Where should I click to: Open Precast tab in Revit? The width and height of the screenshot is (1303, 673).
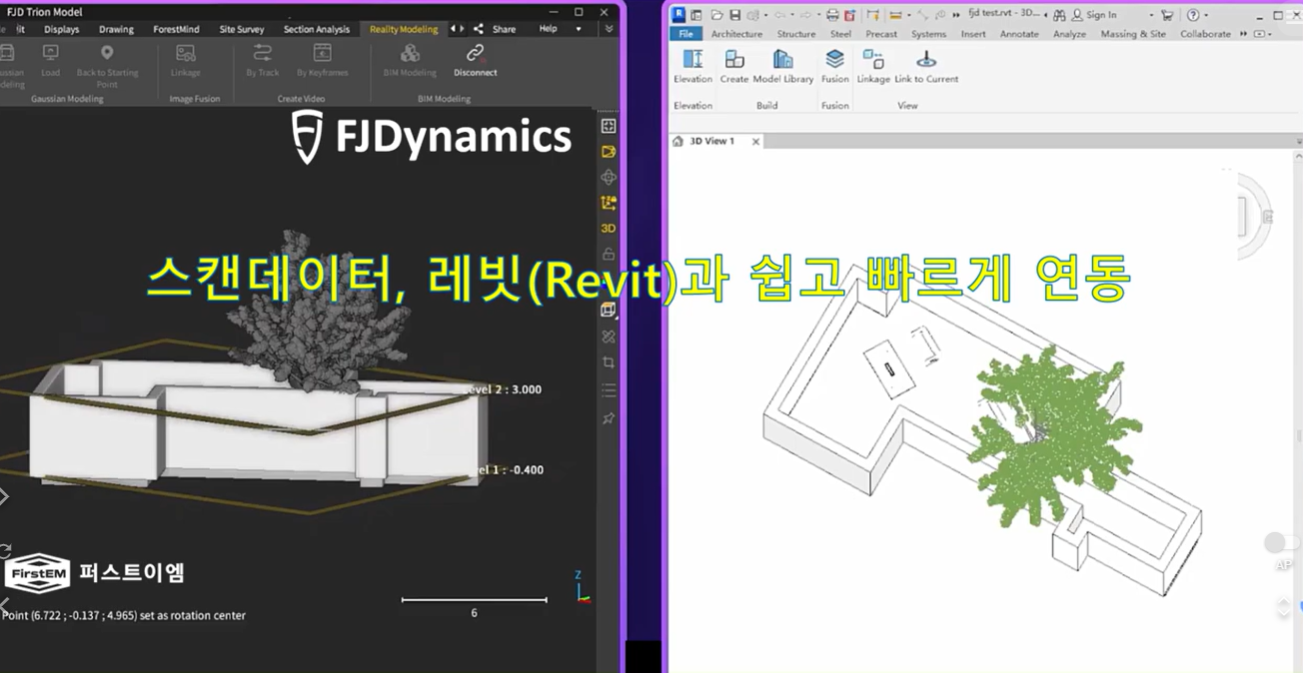(x=881, y=34)
